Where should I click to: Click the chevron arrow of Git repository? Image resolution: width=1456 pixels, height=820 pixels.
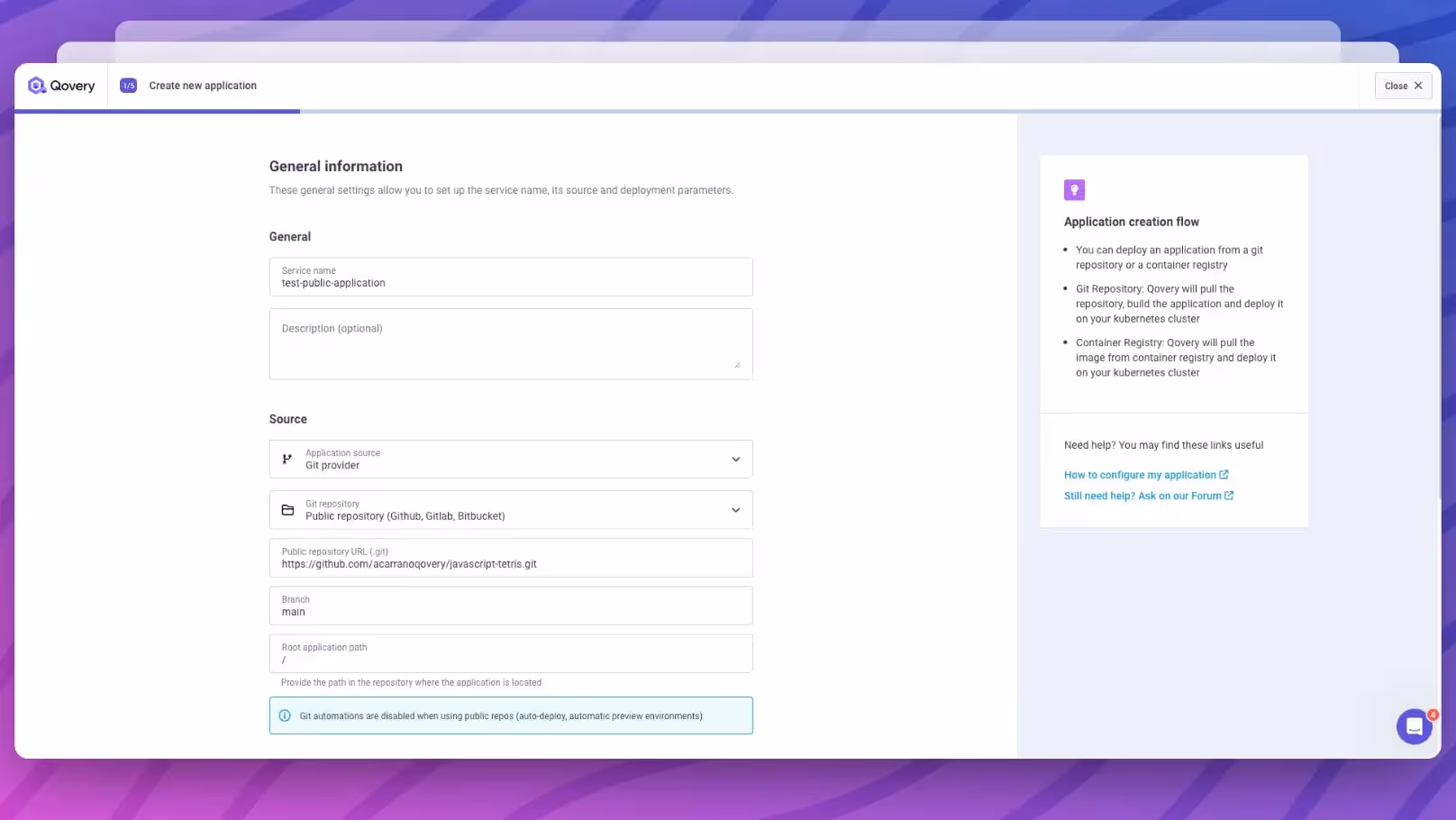click(x=735, y=510)
